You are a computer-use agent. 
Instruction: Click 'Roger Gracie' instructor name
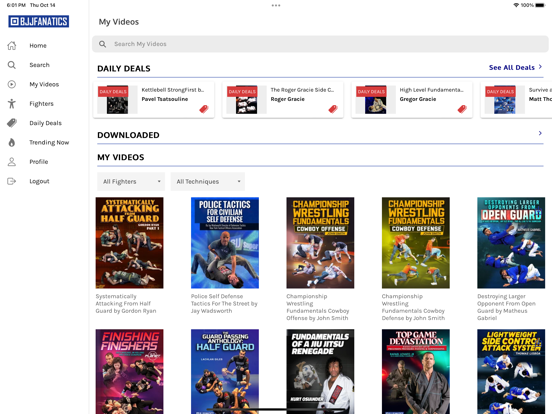coord(288,99)
